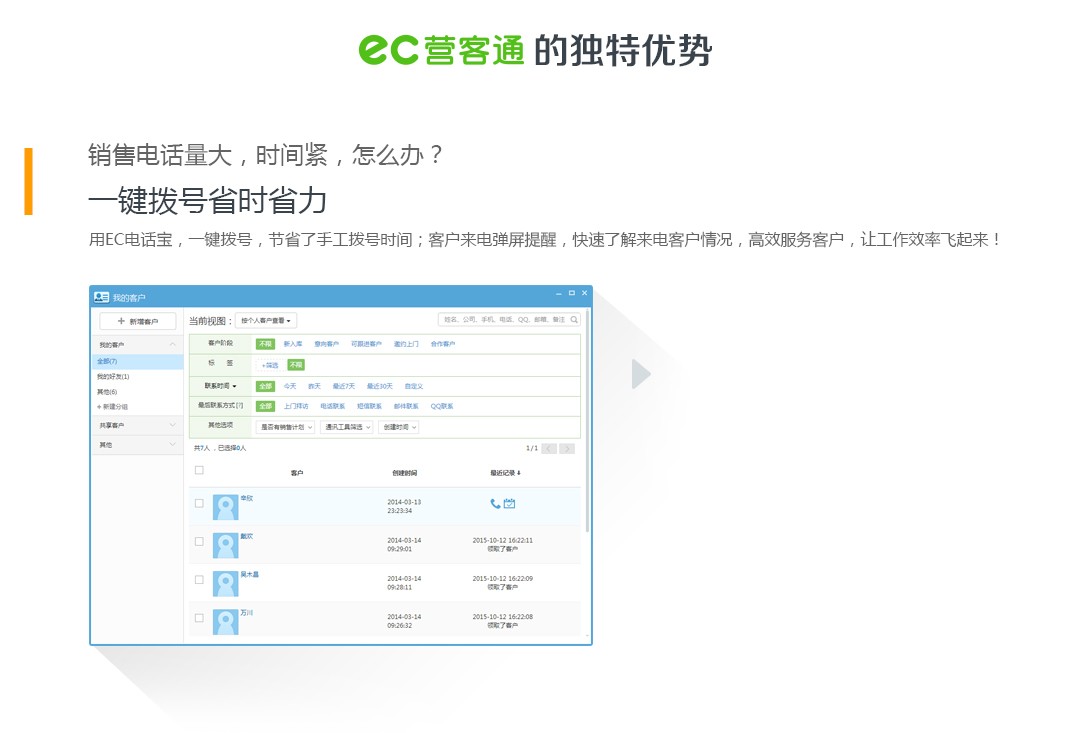Viewport: 1080px width, 733px height.
Task: Click the question mark next to 最后联系方式
Action: coord(240,405)
